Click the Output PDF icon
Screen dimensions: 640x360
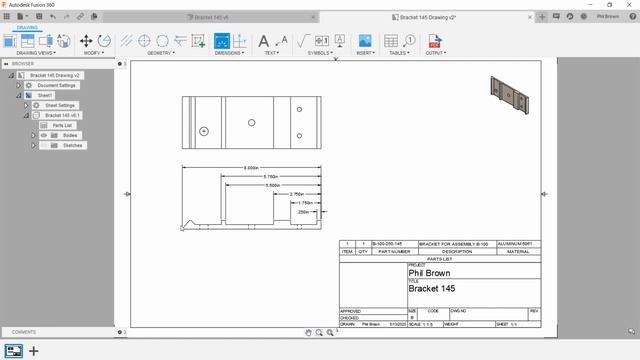point(435,41)
